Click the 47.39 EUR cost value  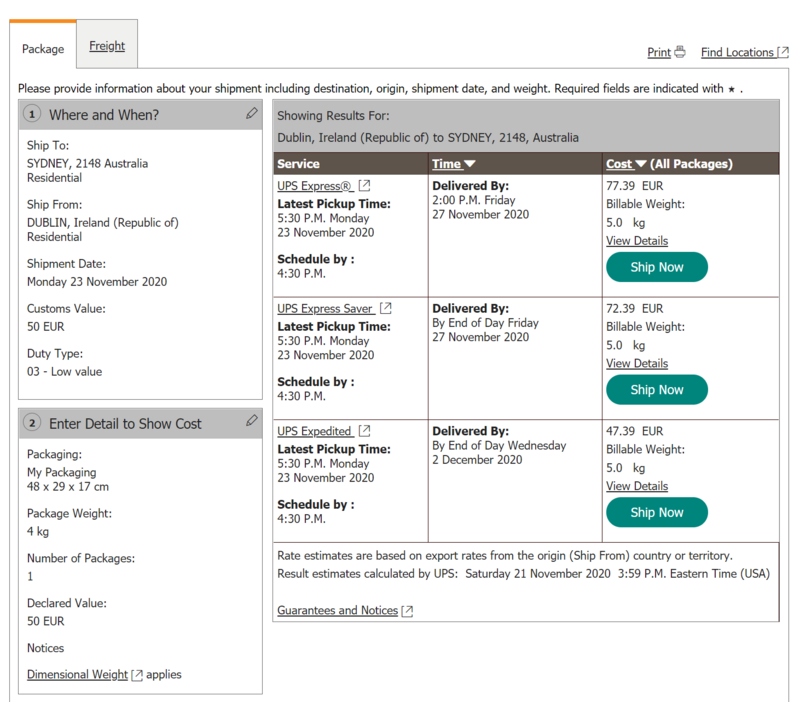(635, 432)
